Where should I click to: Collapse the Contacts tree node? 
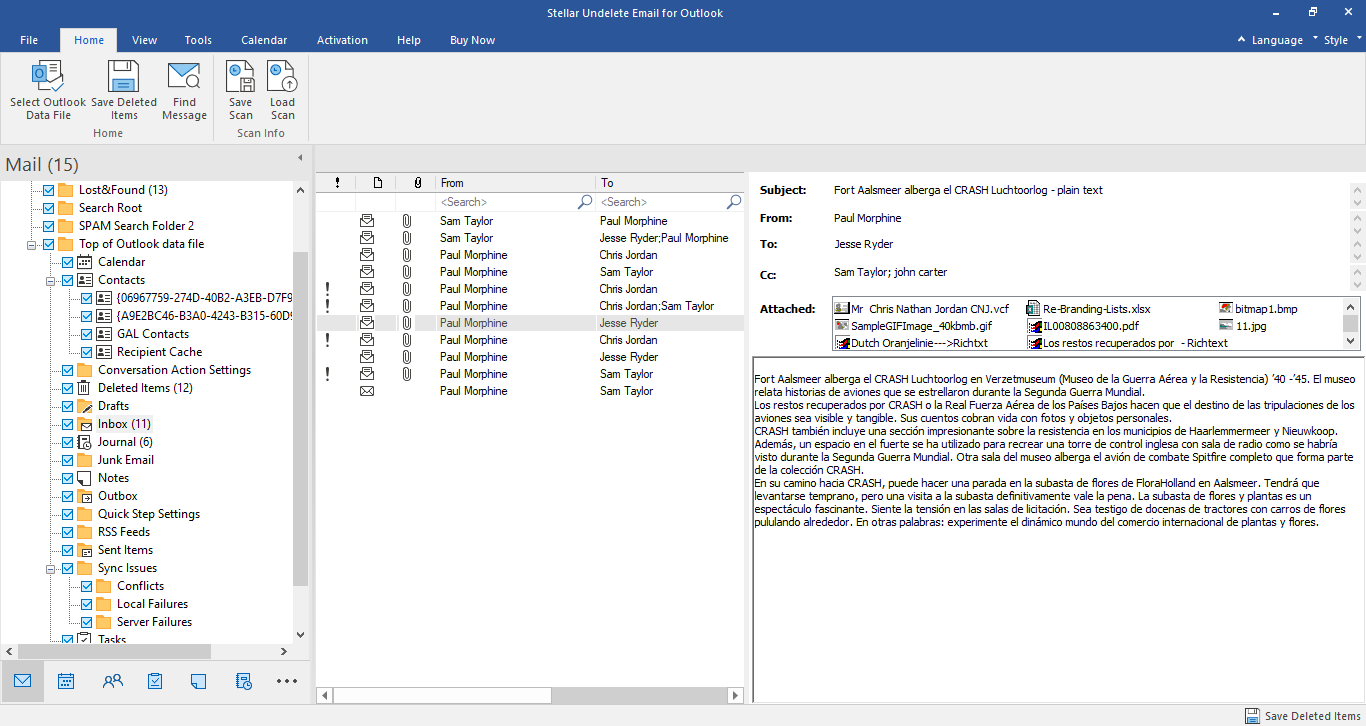50,280
